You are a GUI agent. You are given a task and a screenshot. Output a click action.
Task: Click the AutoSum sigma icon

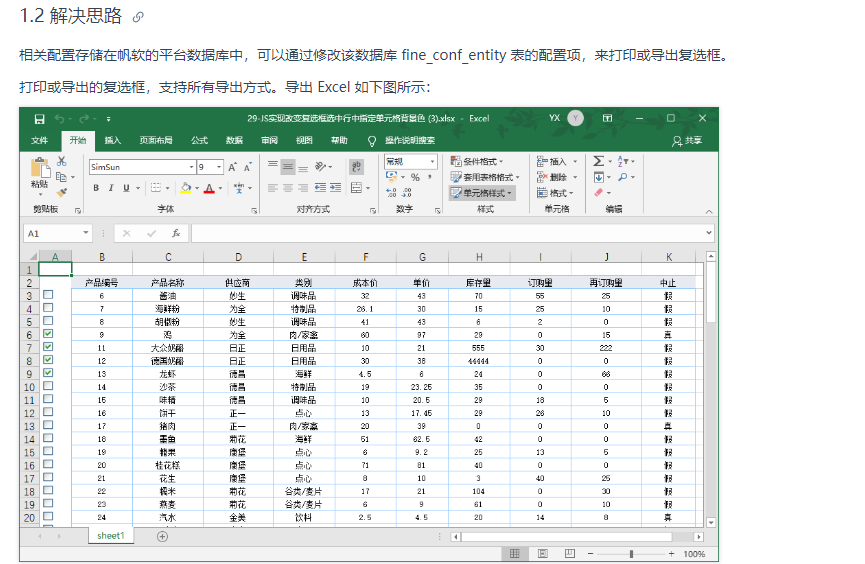coord(599,161)
